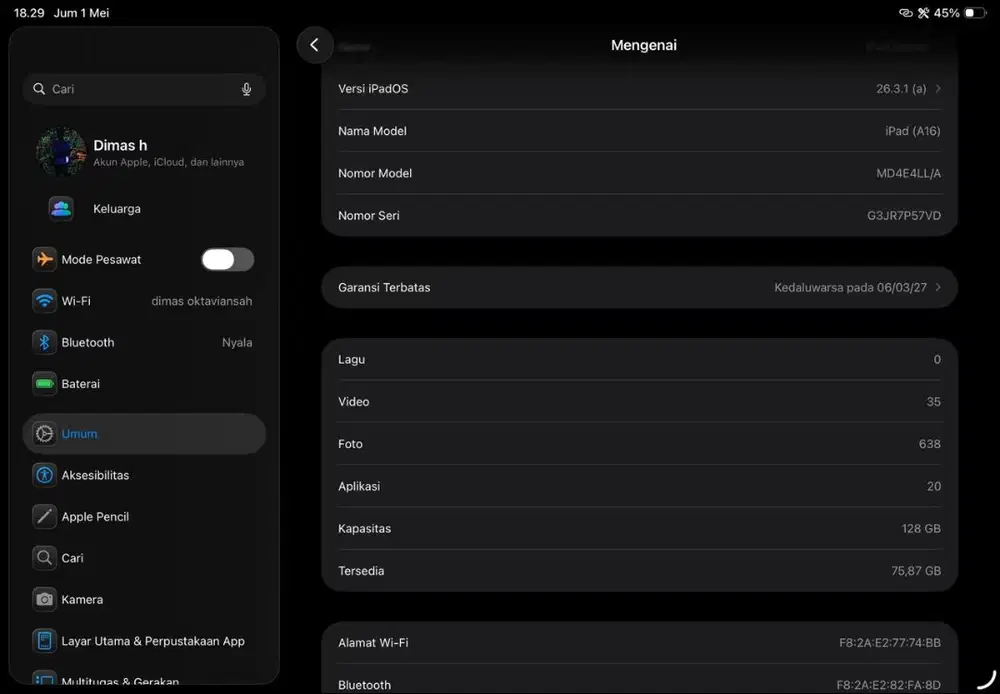Viewport: 1000px width, 694px height.
Task: Tap the Aksesibilitas icon
Action: 45,475
